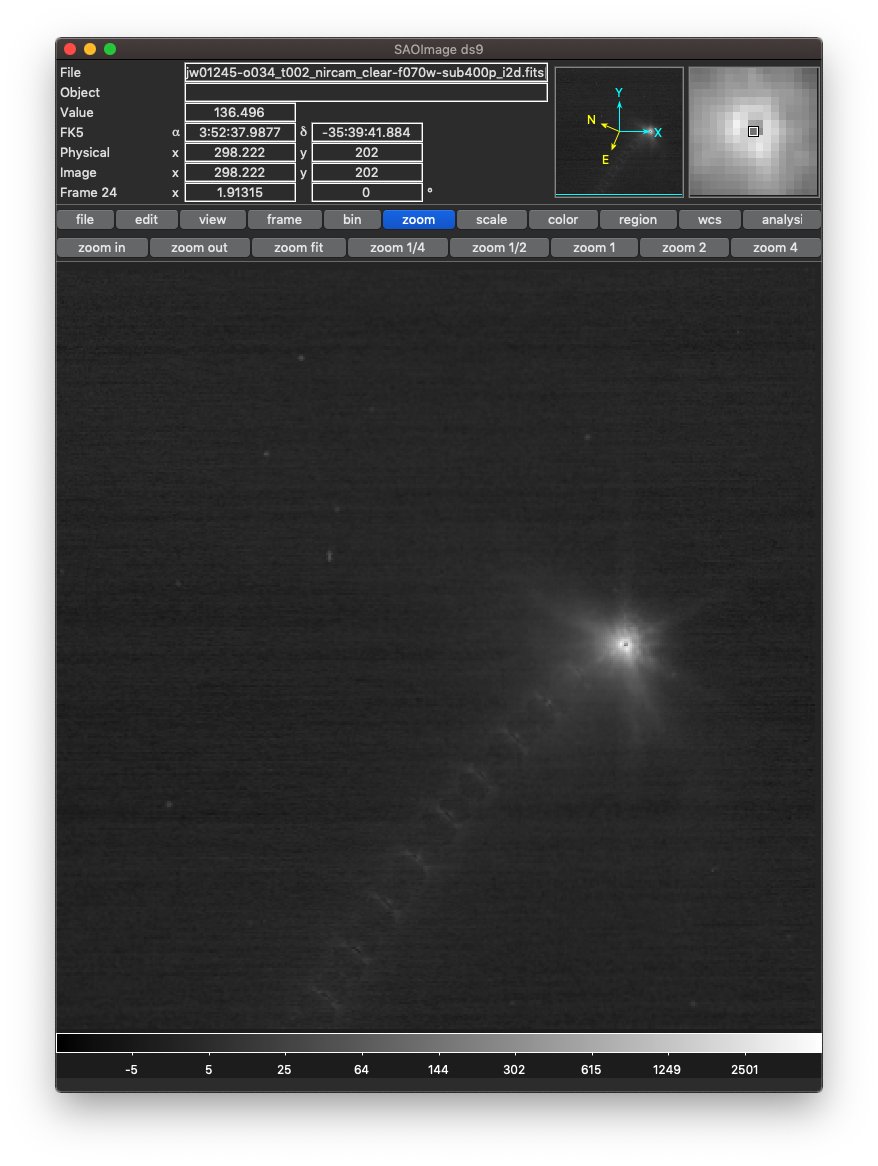
Task: Open the analysis buttons
Action: pos(781,219)
